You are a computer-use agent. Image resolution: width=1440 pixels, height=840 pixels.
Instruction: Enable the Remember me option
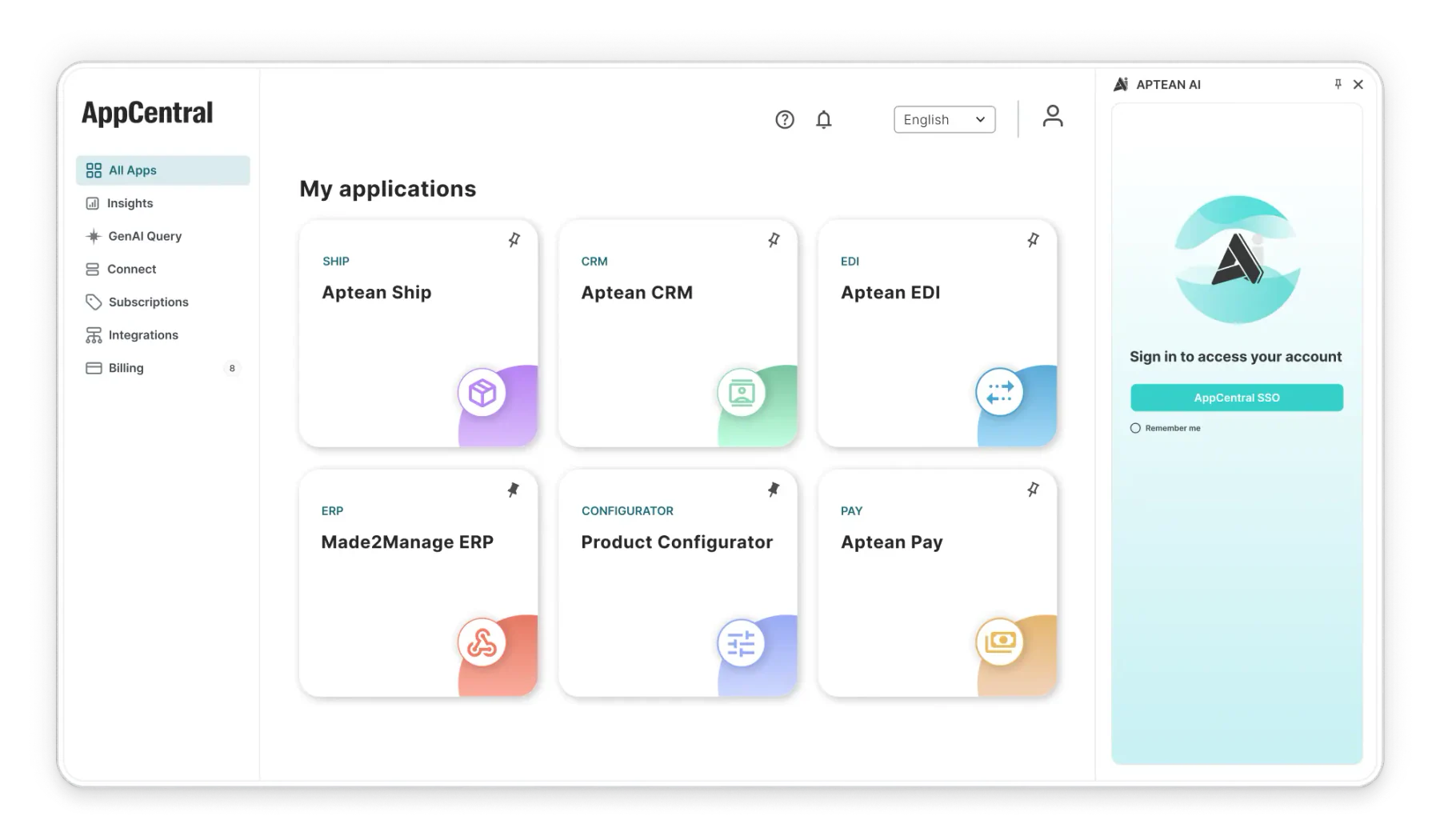click(1135, 428)
